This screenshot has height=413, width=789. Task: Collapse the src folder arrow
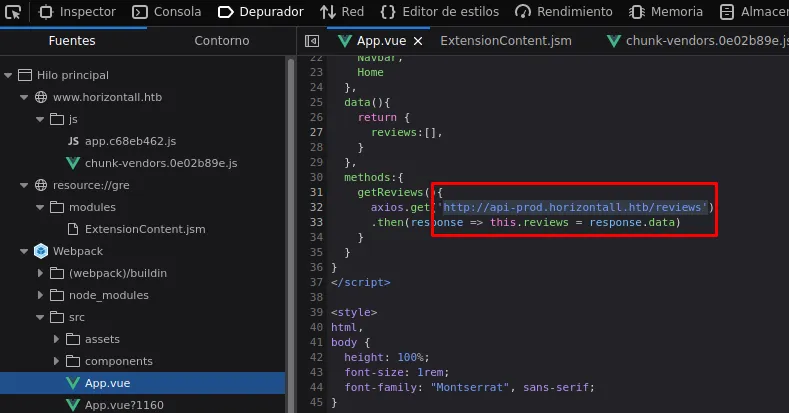(x=40, y=317)
